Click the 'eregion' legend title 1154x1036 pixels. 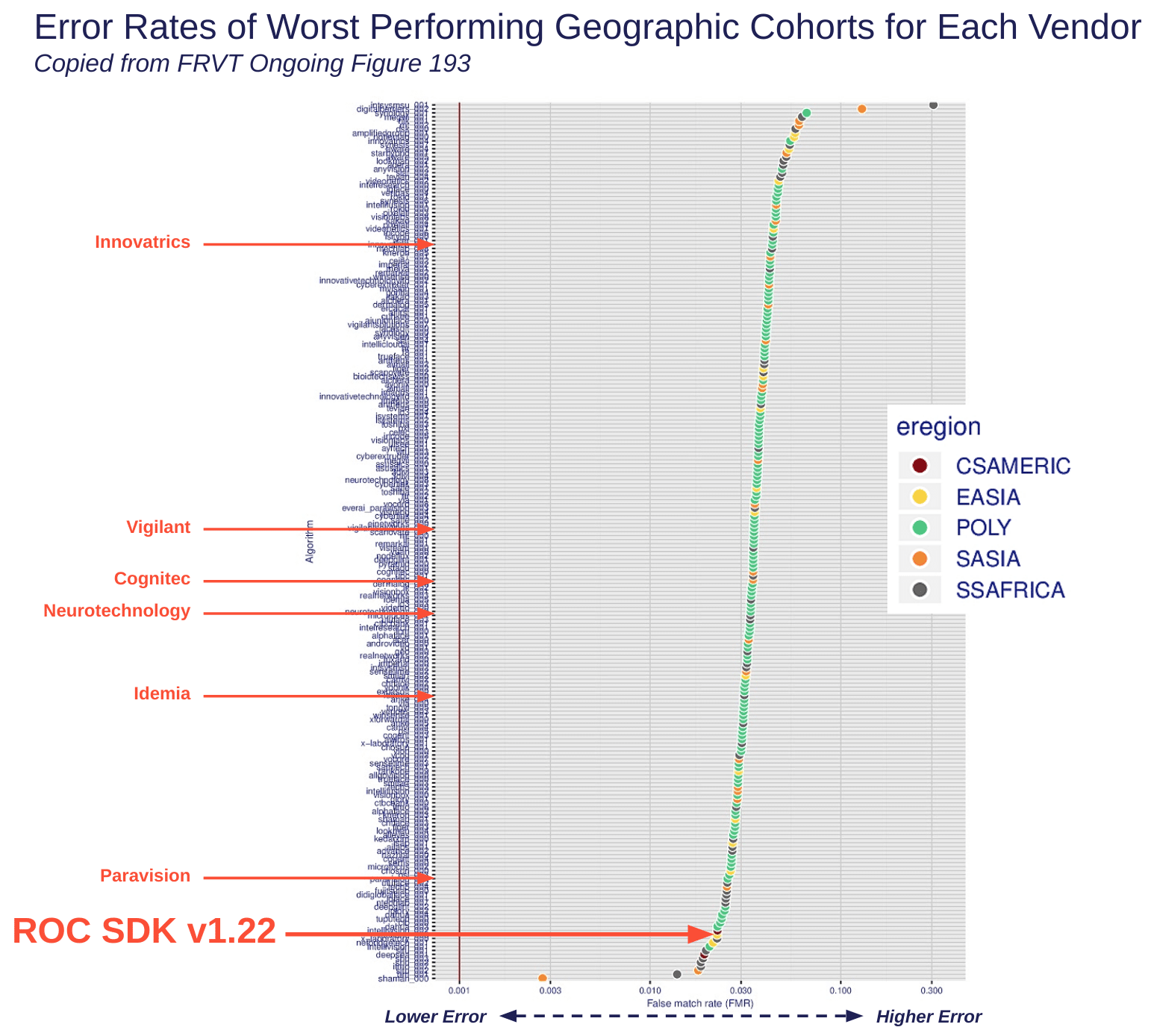[938, 428]
